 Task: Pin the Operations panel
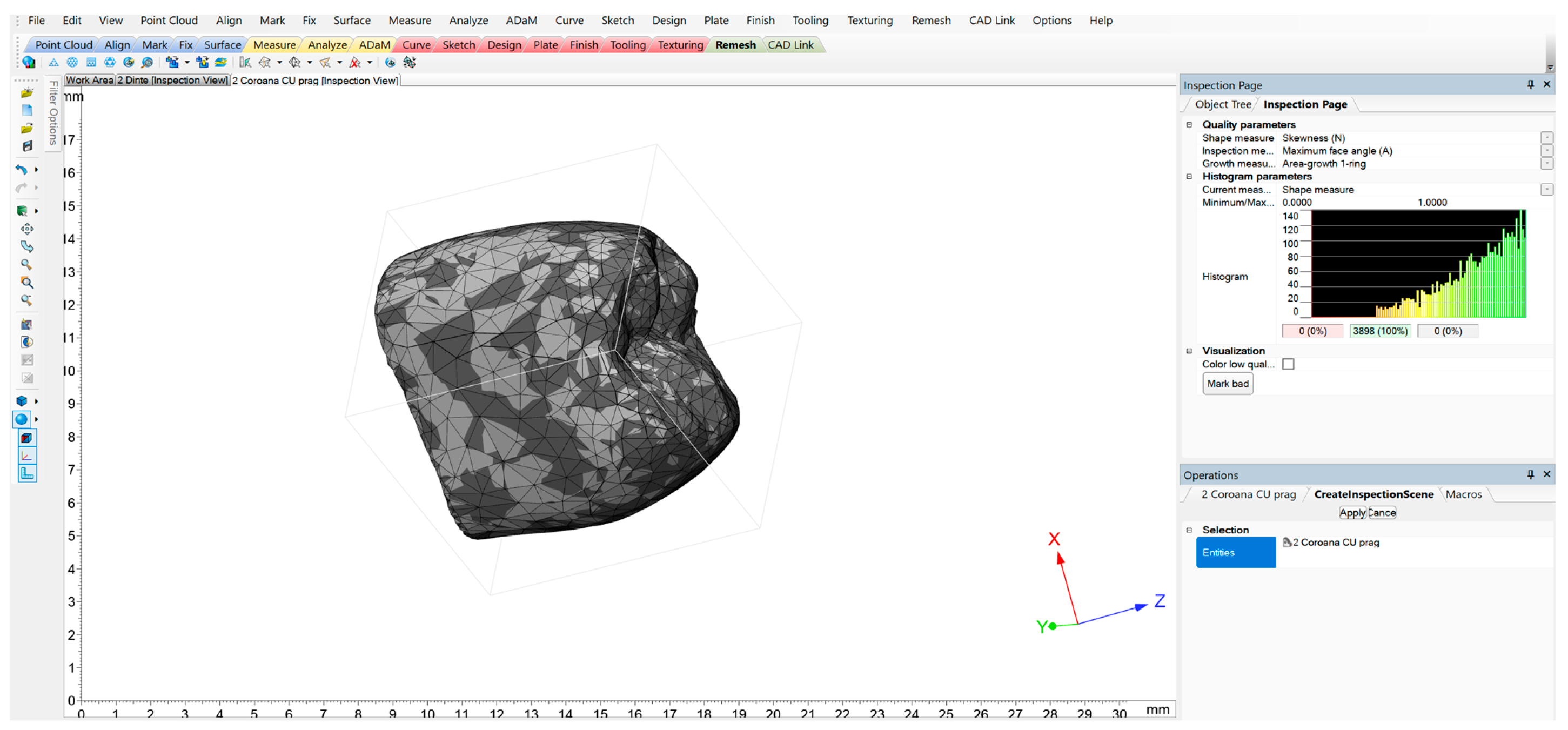[1530, 474]
